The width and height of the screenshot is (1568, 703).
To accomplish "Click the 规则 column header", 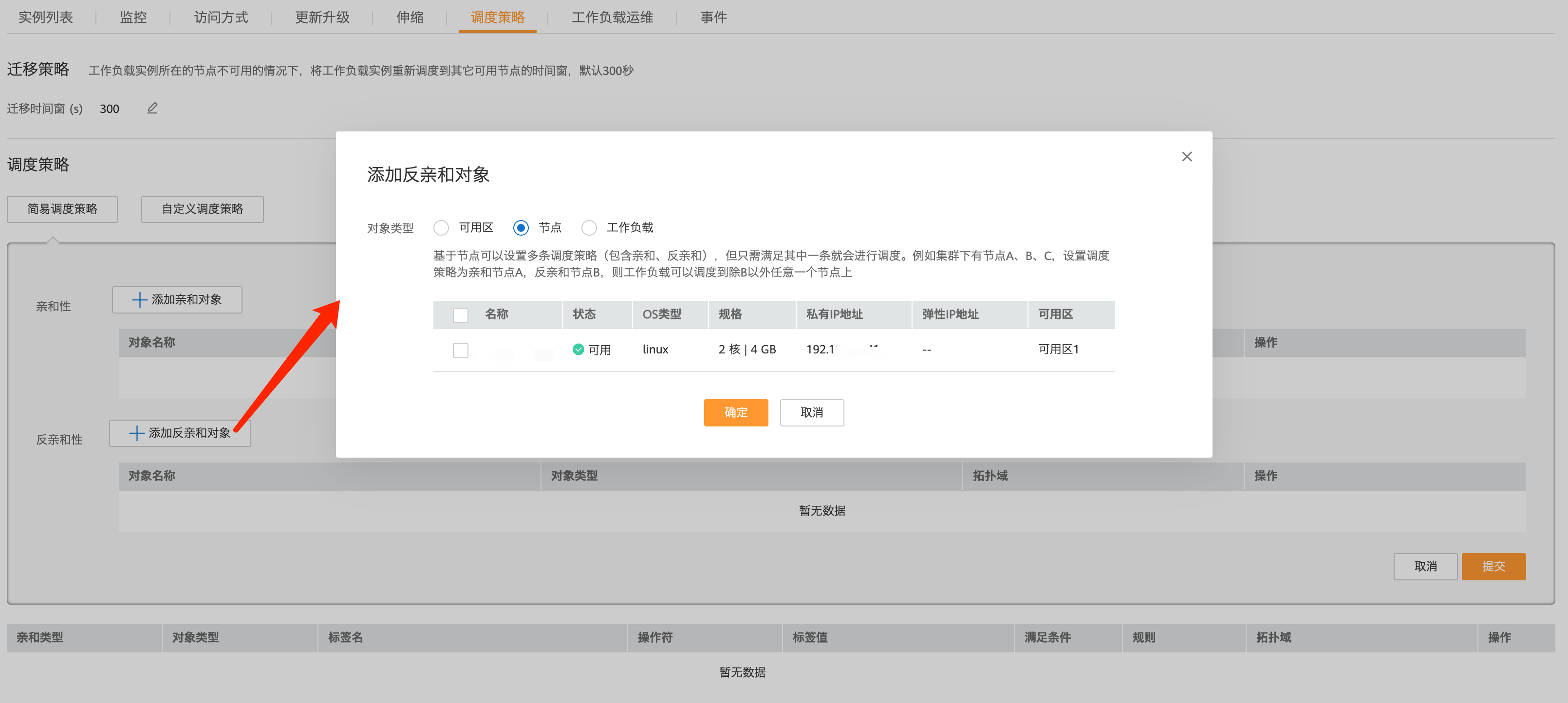I will (x=1143, y=638).
